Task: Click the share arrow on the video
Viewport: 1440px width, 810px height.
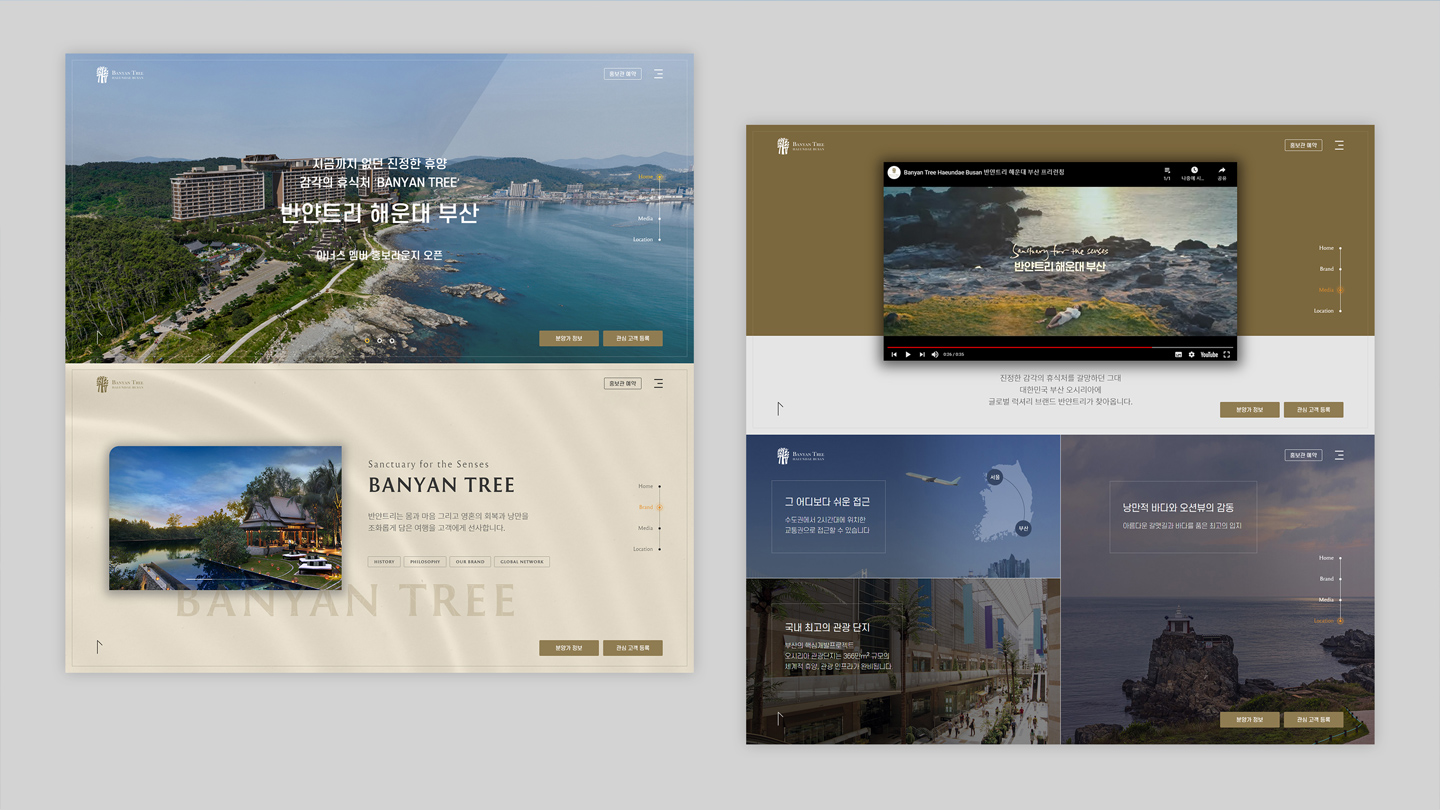Action: point(1221,172)
